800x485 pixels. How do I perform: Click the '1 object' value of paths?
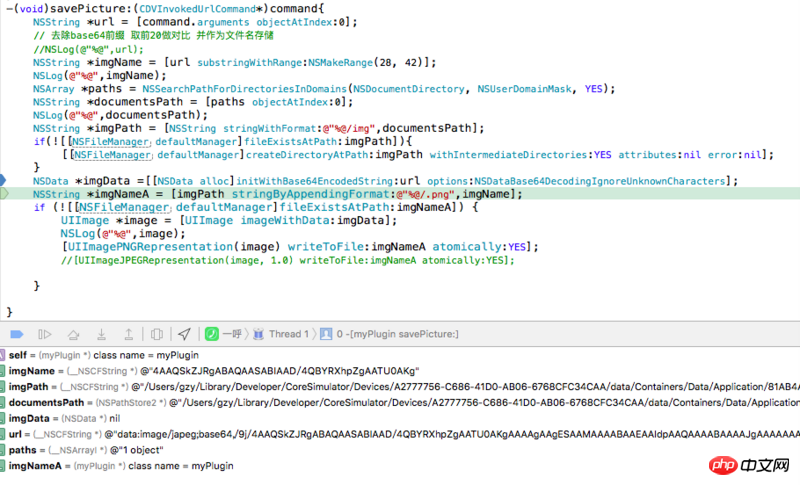(137, 450)
